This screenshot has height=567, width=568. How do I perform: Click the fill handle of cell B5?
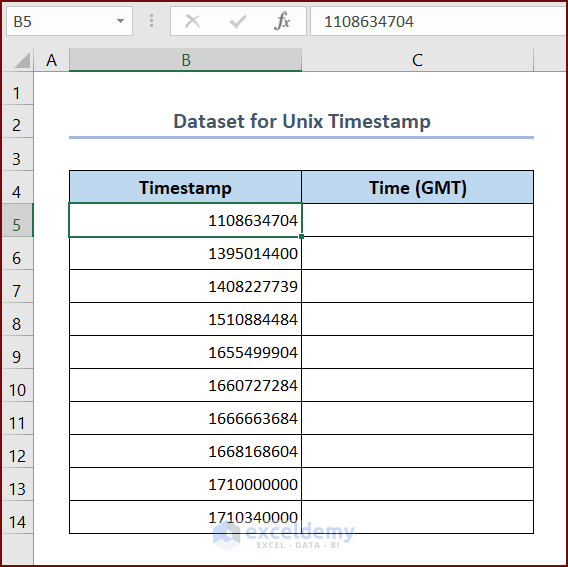pyautogui.click(x=301, y=237)
